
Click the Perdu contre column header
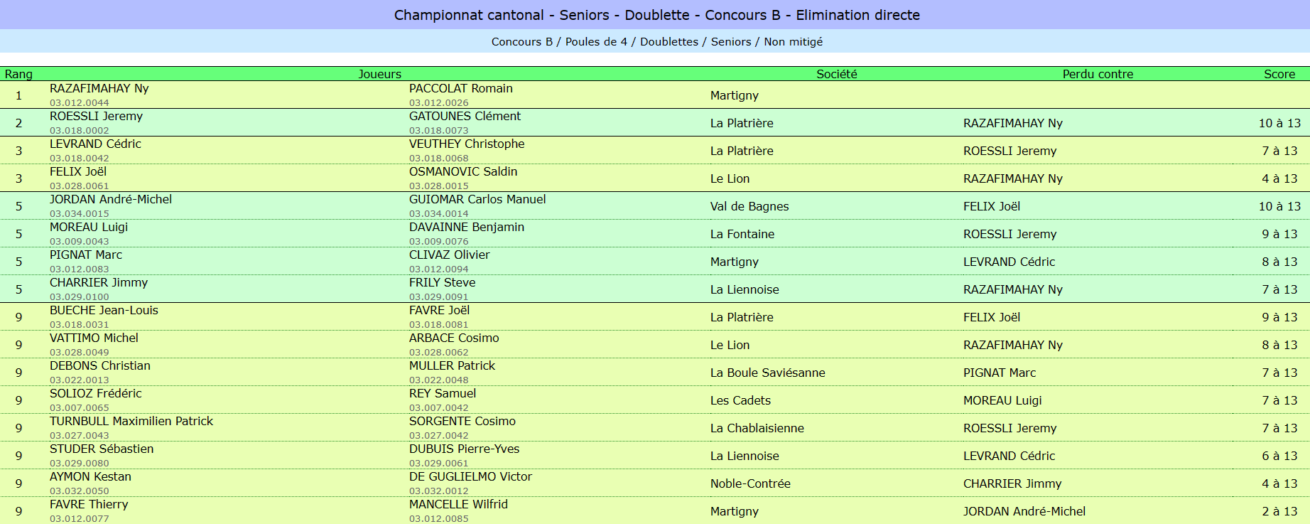[x=1098, y=74]
